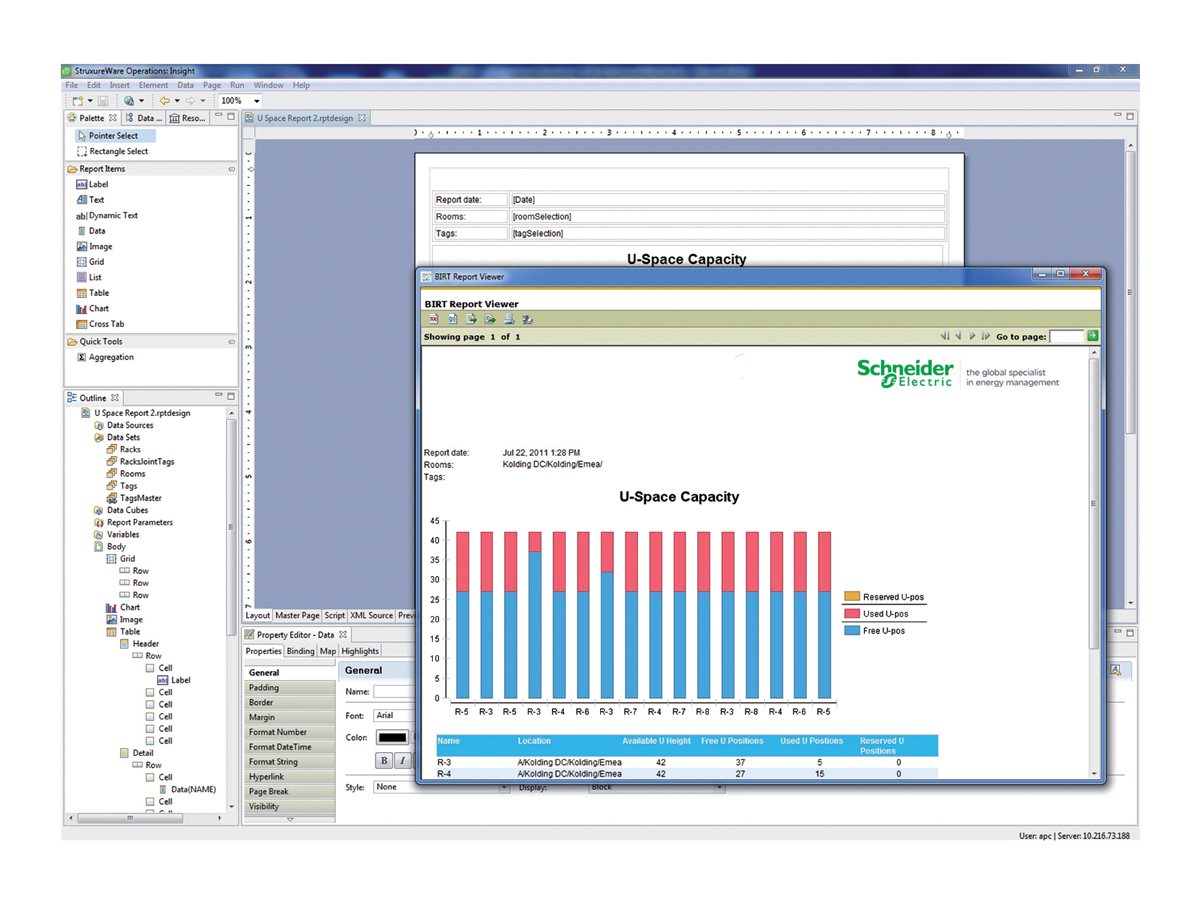Apply bold using the B button in Property Editor
This screenshot has height=900, width=1200.
click(x=383, y=761)
